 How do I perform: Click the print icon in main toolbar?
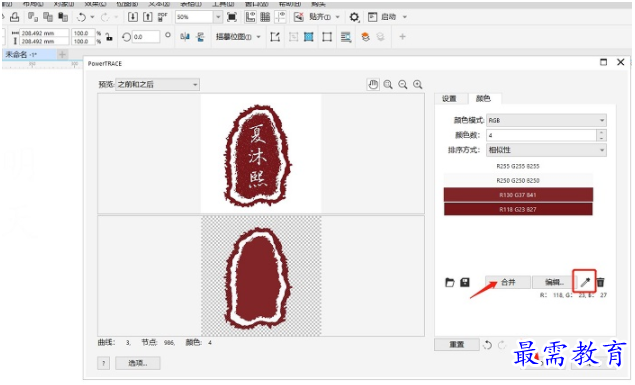click(15, 17)
